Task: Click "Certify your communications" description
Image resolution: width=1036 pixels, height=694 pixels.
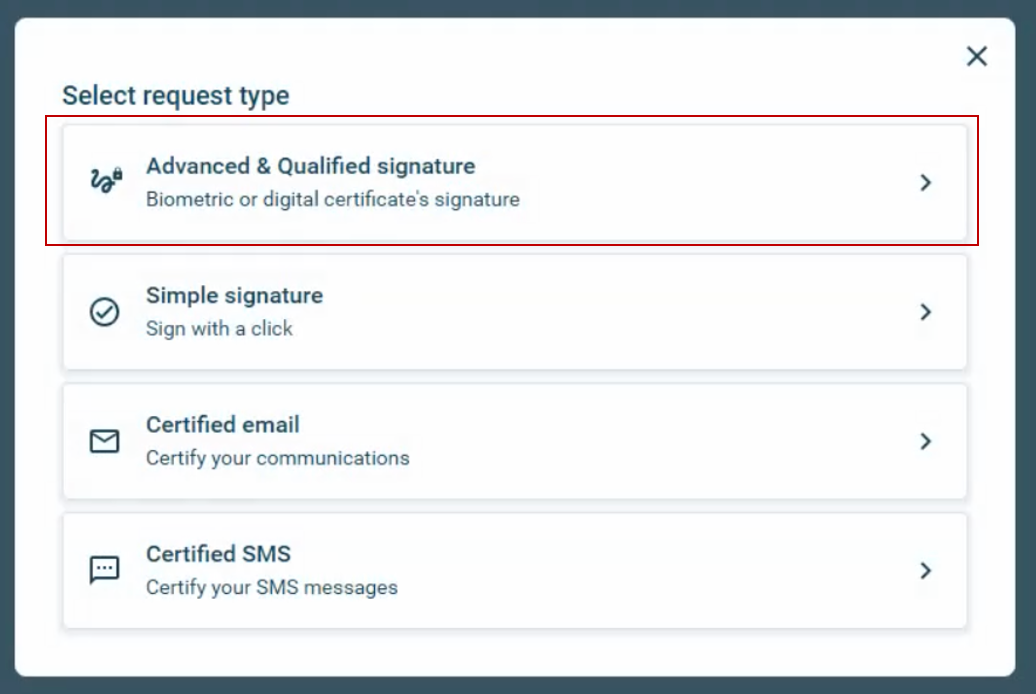Action: tap(277, 458)
